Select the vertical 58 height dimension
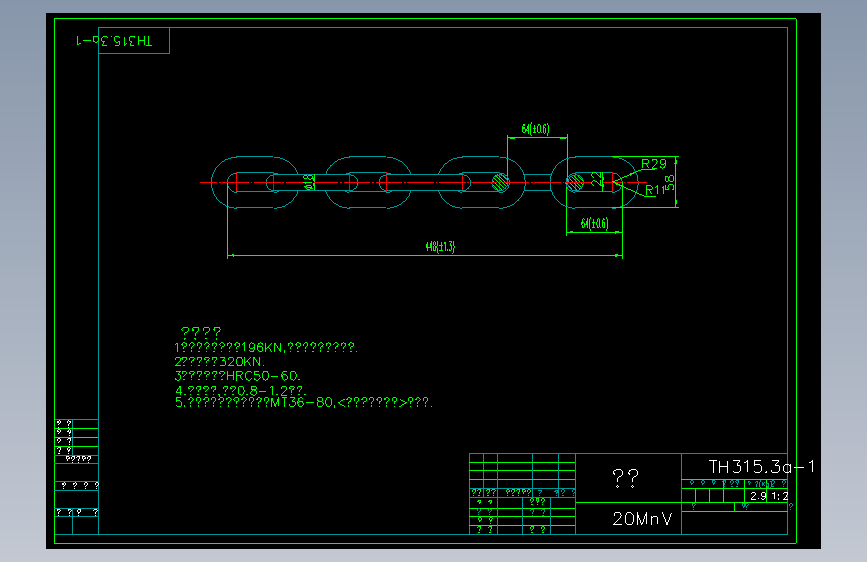 670,182
